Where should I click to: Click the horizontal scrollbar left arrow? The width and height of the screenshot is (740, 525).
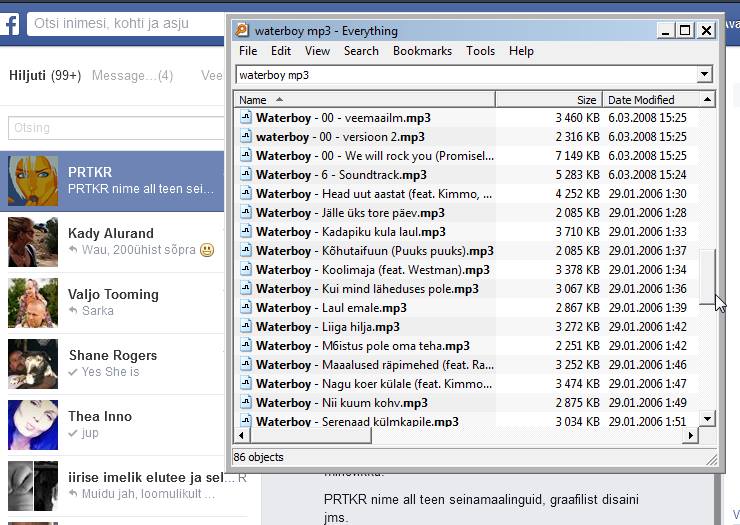[241, 435]
